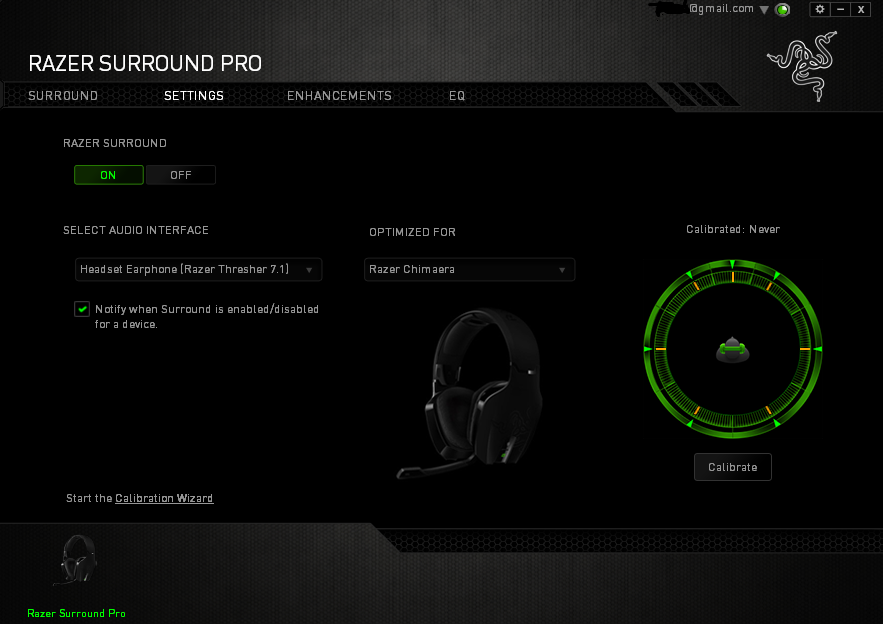Switch to the Surround tab
This screenshot has height=624, width=883.
pyautogui.click(x=63, y=96)
